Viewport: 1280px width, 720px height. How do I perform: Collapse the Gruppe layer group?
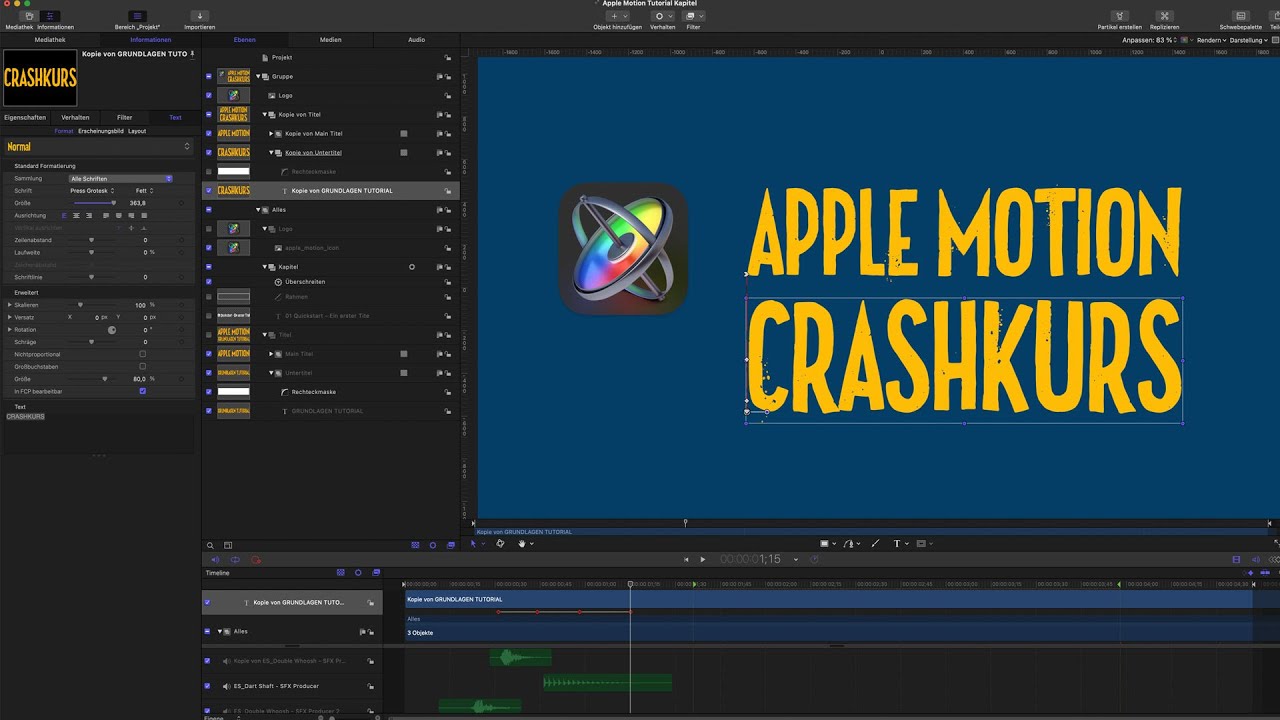(258, 76)
